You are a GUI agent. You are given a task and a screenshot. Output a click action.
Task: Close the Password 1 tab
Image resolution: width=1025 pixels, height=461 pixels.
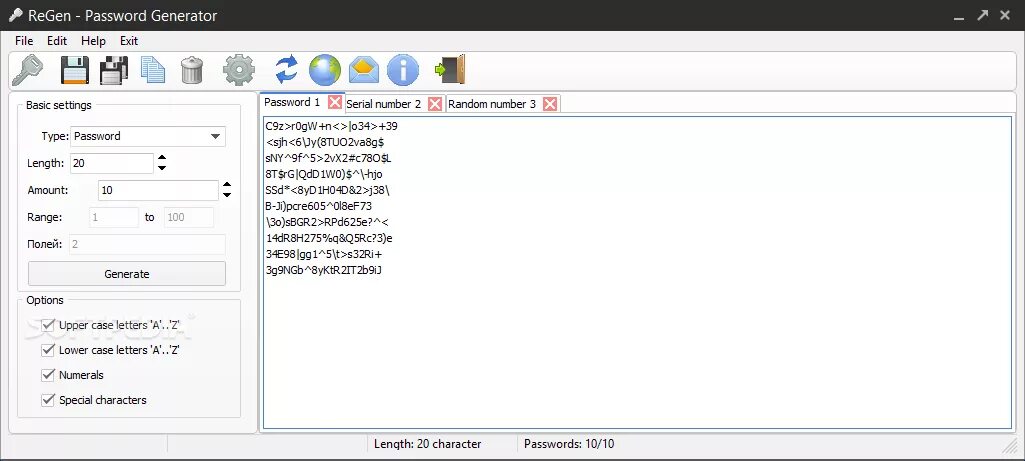(x=335, y=102)
